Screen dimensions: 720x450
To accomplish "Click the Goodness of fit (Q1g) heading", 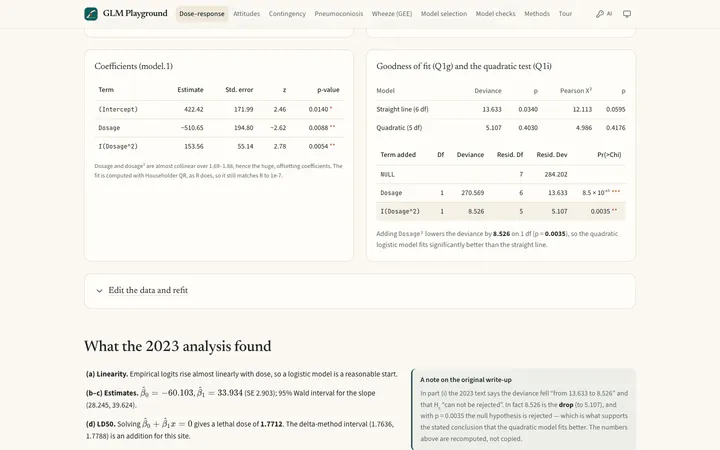I will point(464,66).
